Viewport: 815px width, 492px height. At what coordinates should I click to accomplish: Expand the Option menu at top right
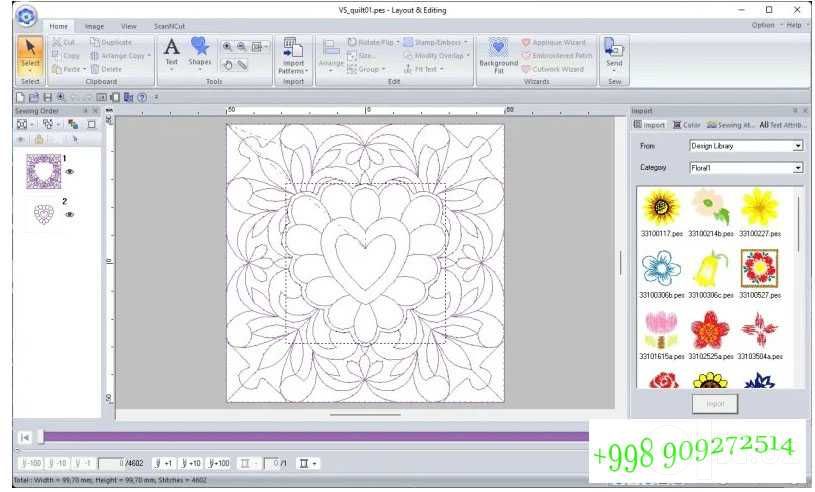[x=763, y=25]
